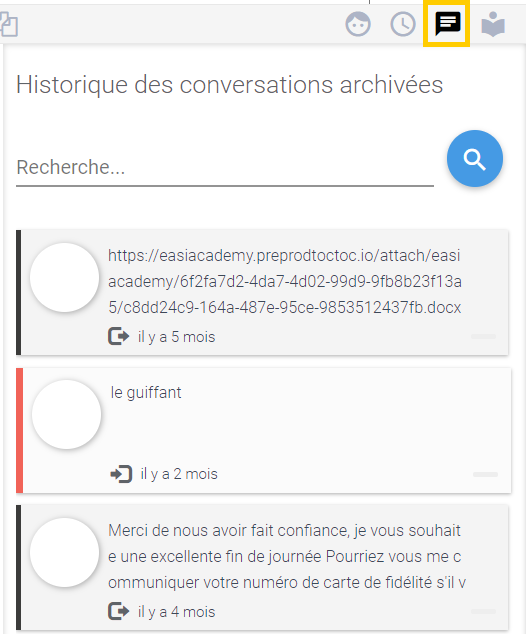This screenshot has height=634, width=526.
Task: Click outgoing arrow icon on 4 mois conversation
Action: tap(118, 611)
